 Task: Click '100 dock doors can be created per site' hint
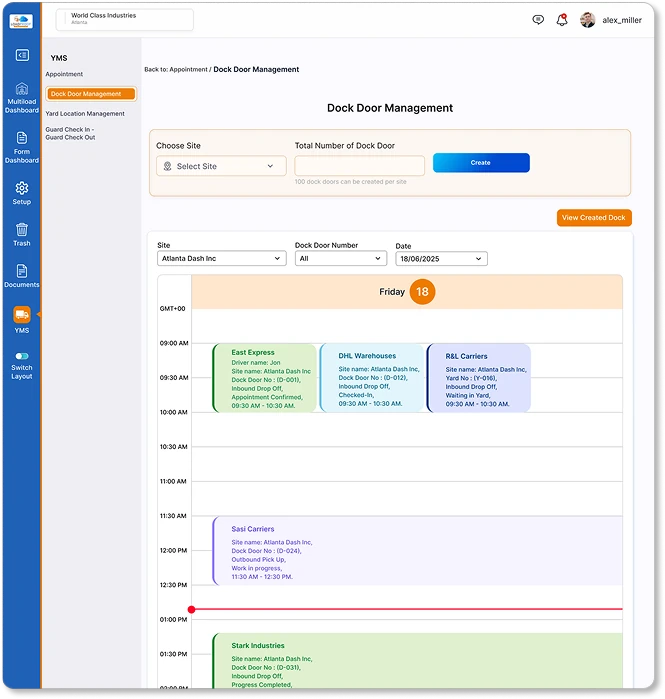coord(350,182)
